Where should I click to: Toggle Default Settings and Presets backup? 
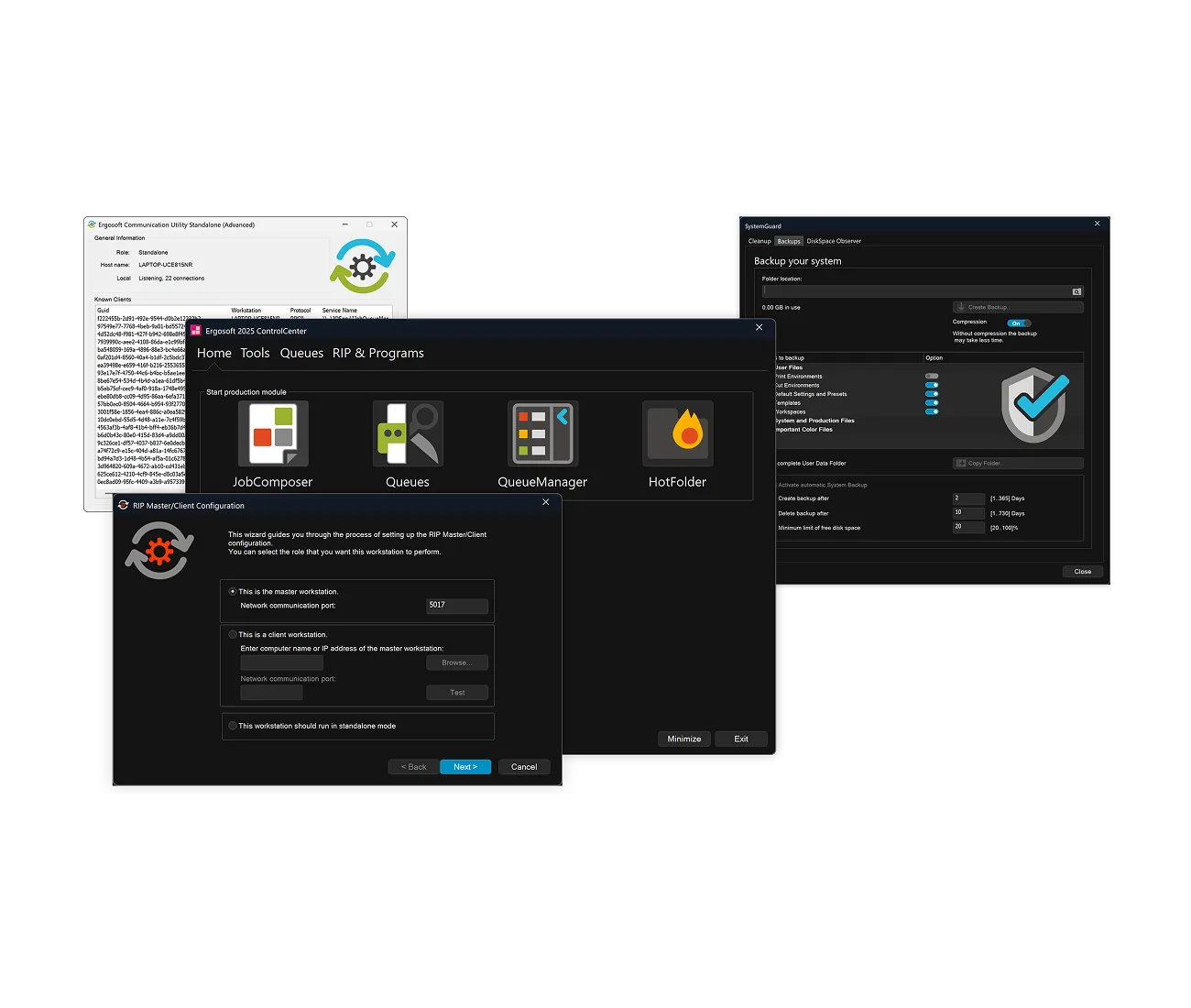[x=932, y=394]
